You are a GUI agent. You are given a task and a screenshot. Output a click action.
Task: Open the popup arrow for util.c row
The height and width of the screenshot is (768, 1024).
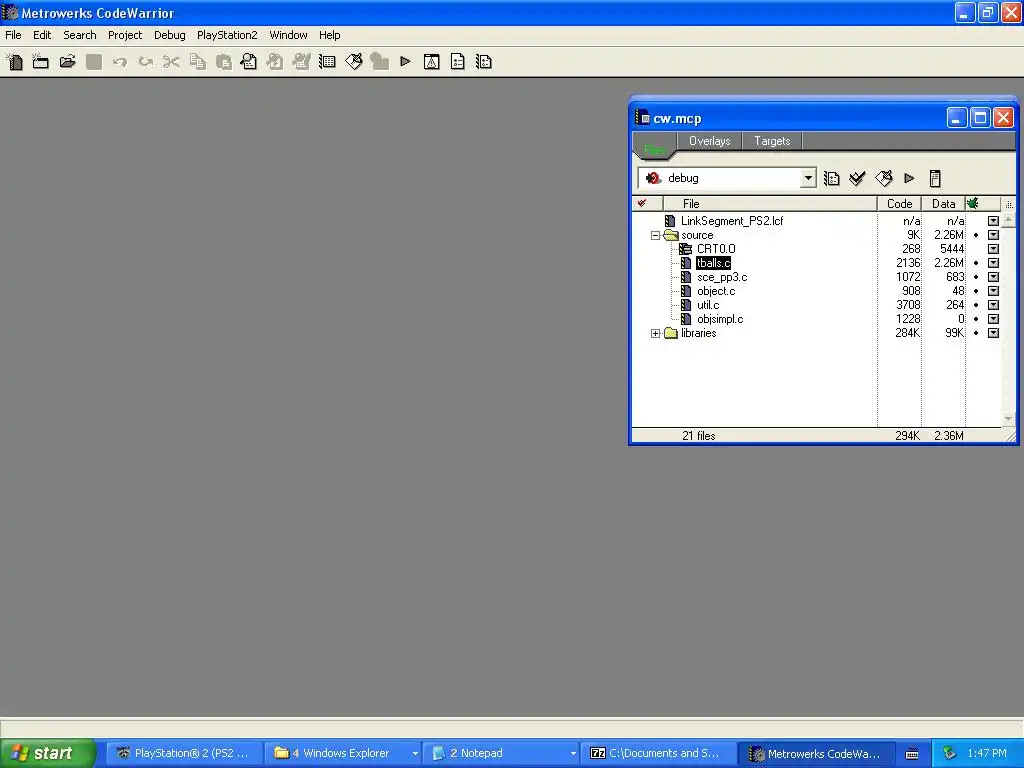[x=993, y=305]
